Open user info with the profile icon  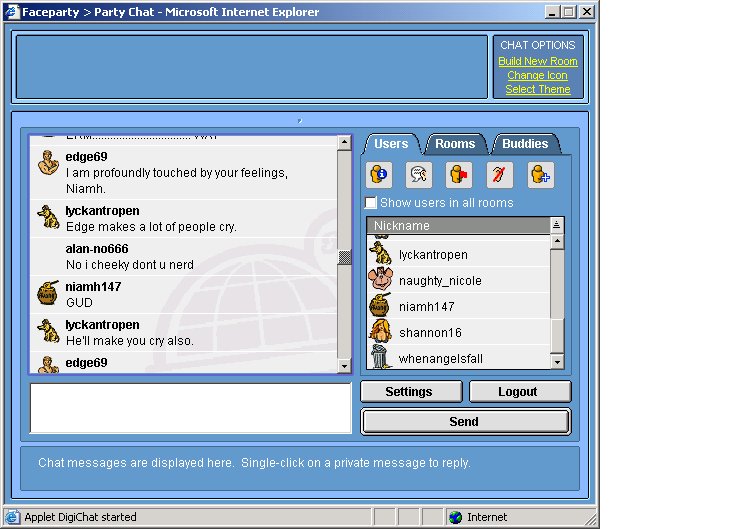point(379,175)
